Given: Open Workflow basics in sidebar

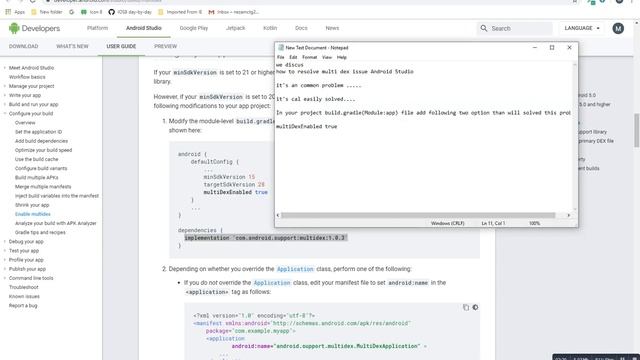Looking at the screenshot, I should (27, 77).
